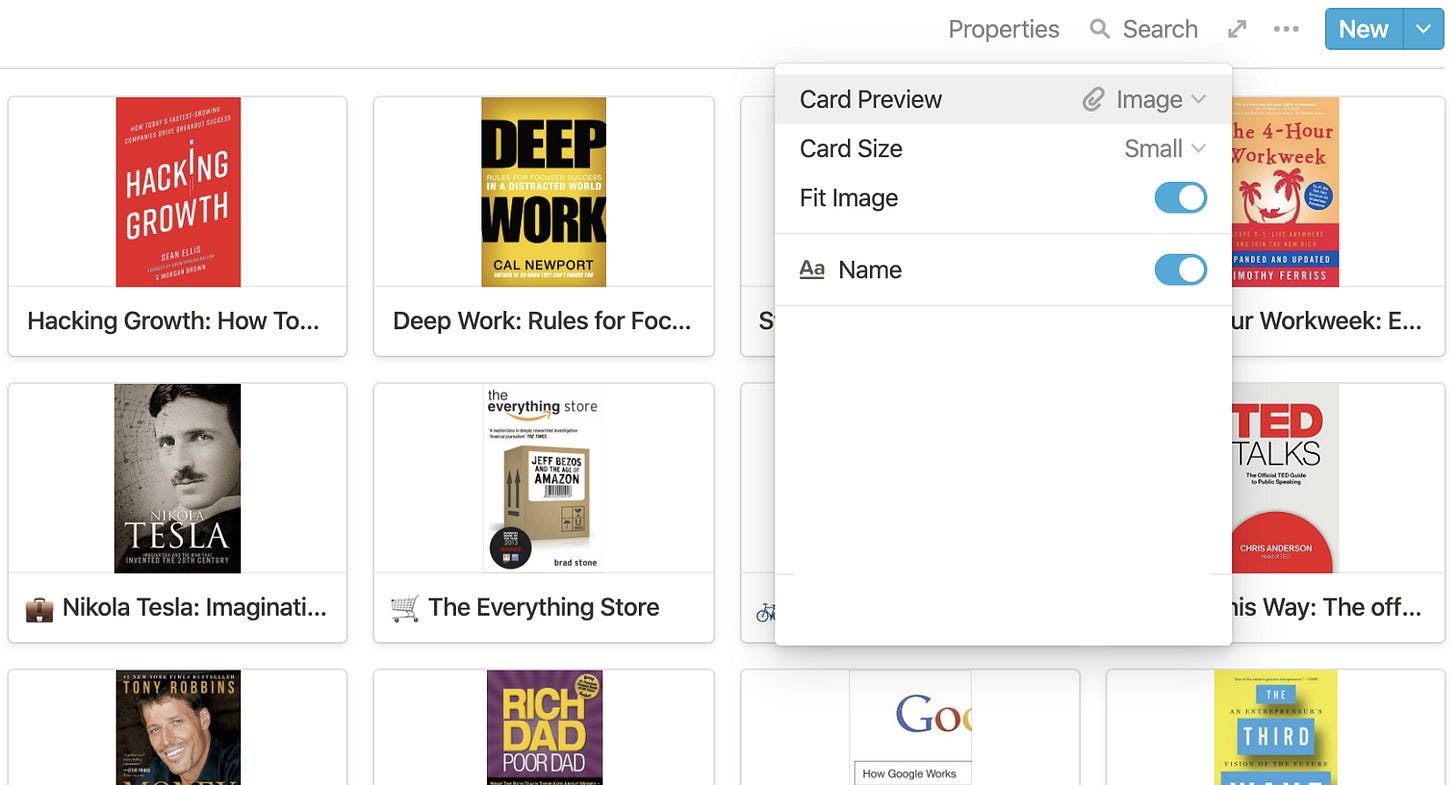
Task: Toggle the Name property switch
Action: [1181, 270]
